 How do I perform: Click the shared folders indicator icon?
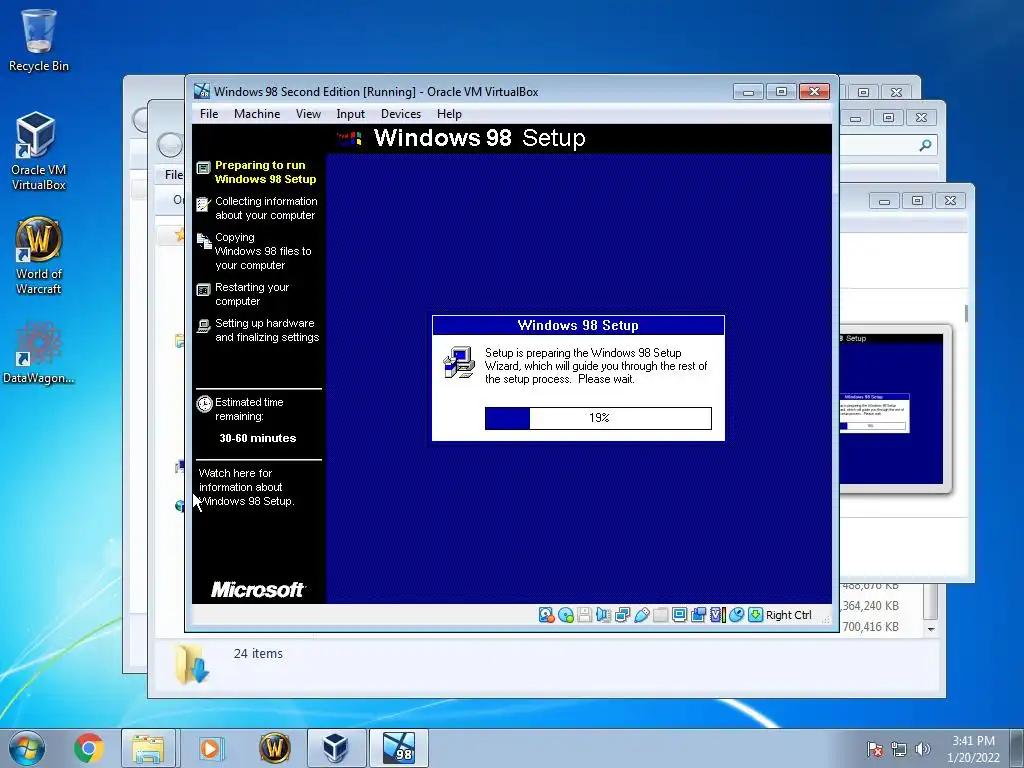[660, 615]
